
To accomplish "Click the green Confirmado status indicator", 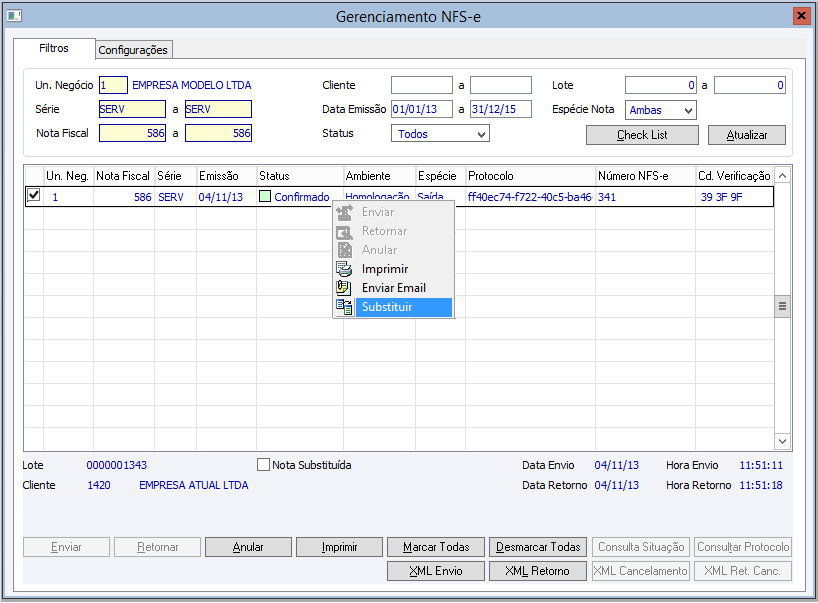I will pyautogui.click(x=265, y=197).
